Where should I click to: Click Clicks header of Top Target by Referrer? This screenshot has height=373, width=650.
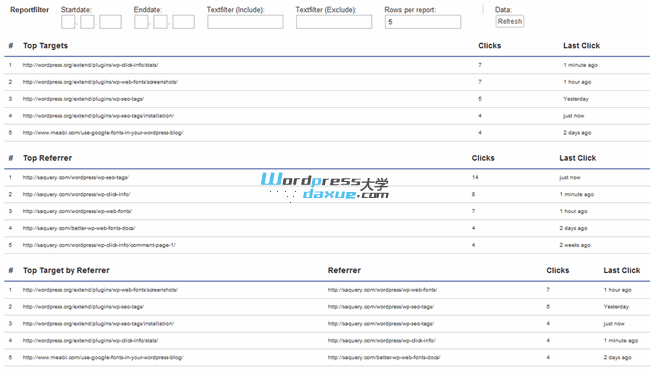(558, 270)
